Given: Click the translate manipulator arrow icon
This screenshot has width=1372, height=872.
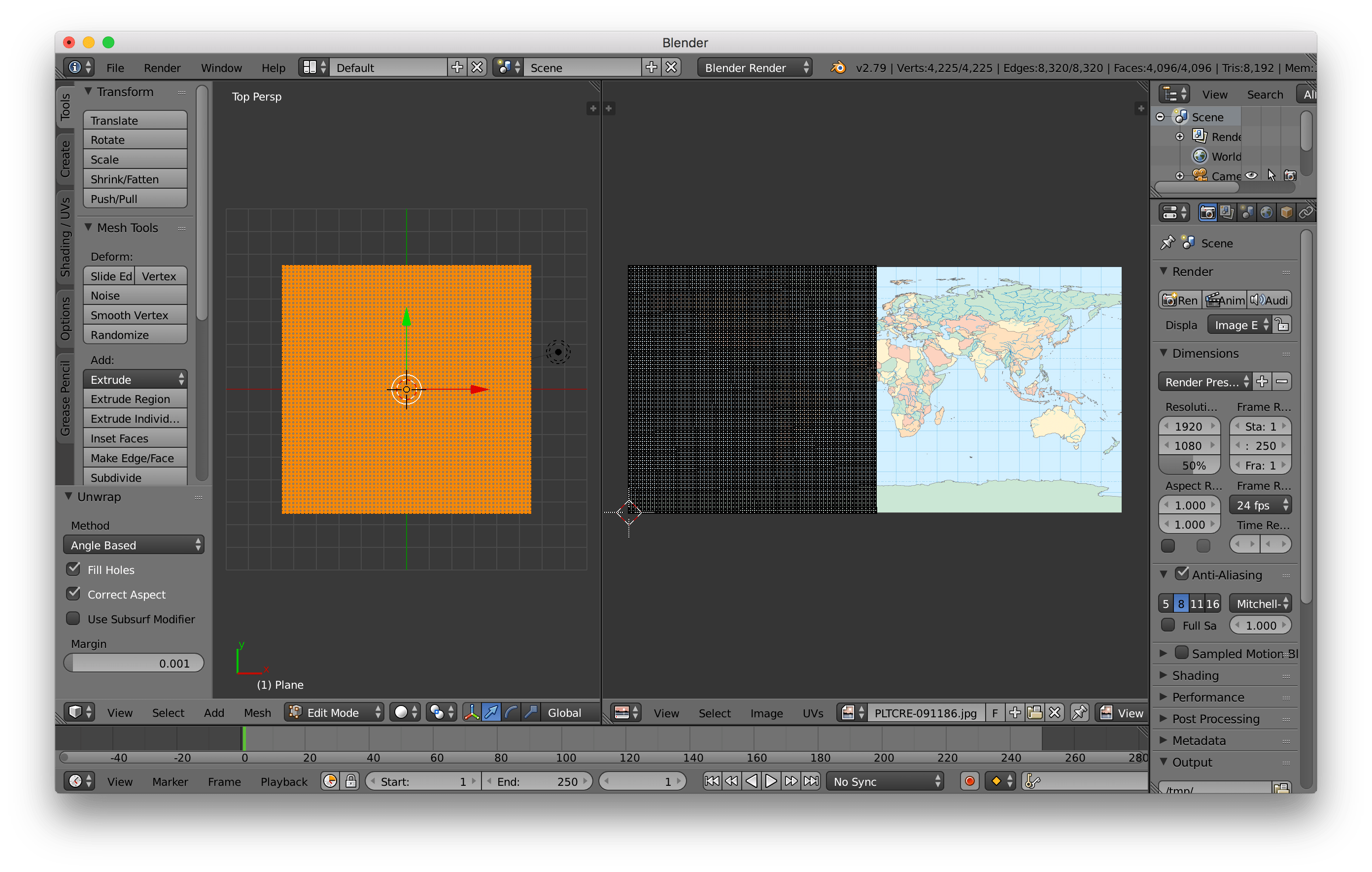Looking at the screenshot, I should 491,712.
